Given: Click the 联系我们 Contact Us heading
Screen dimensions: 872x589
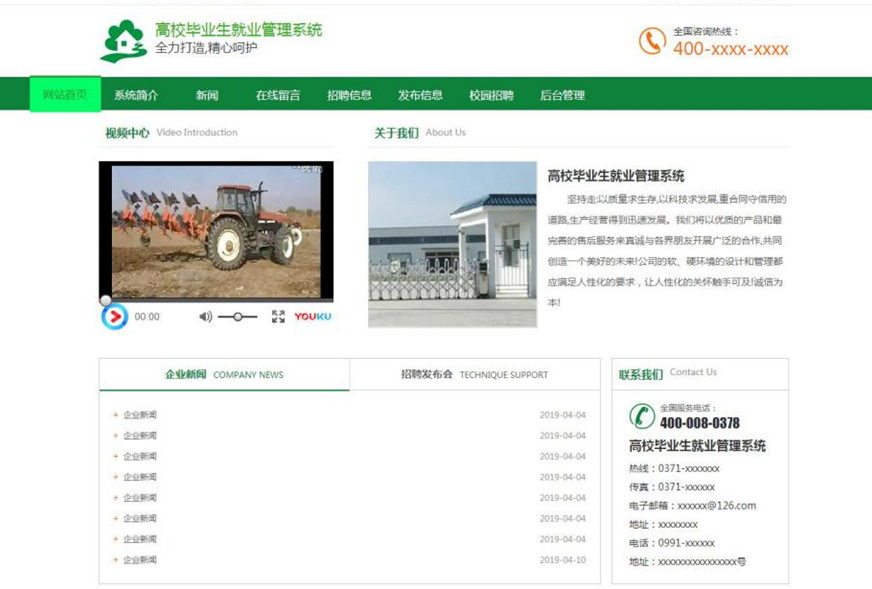Looking at the screenshot, I should click(668, 373).
